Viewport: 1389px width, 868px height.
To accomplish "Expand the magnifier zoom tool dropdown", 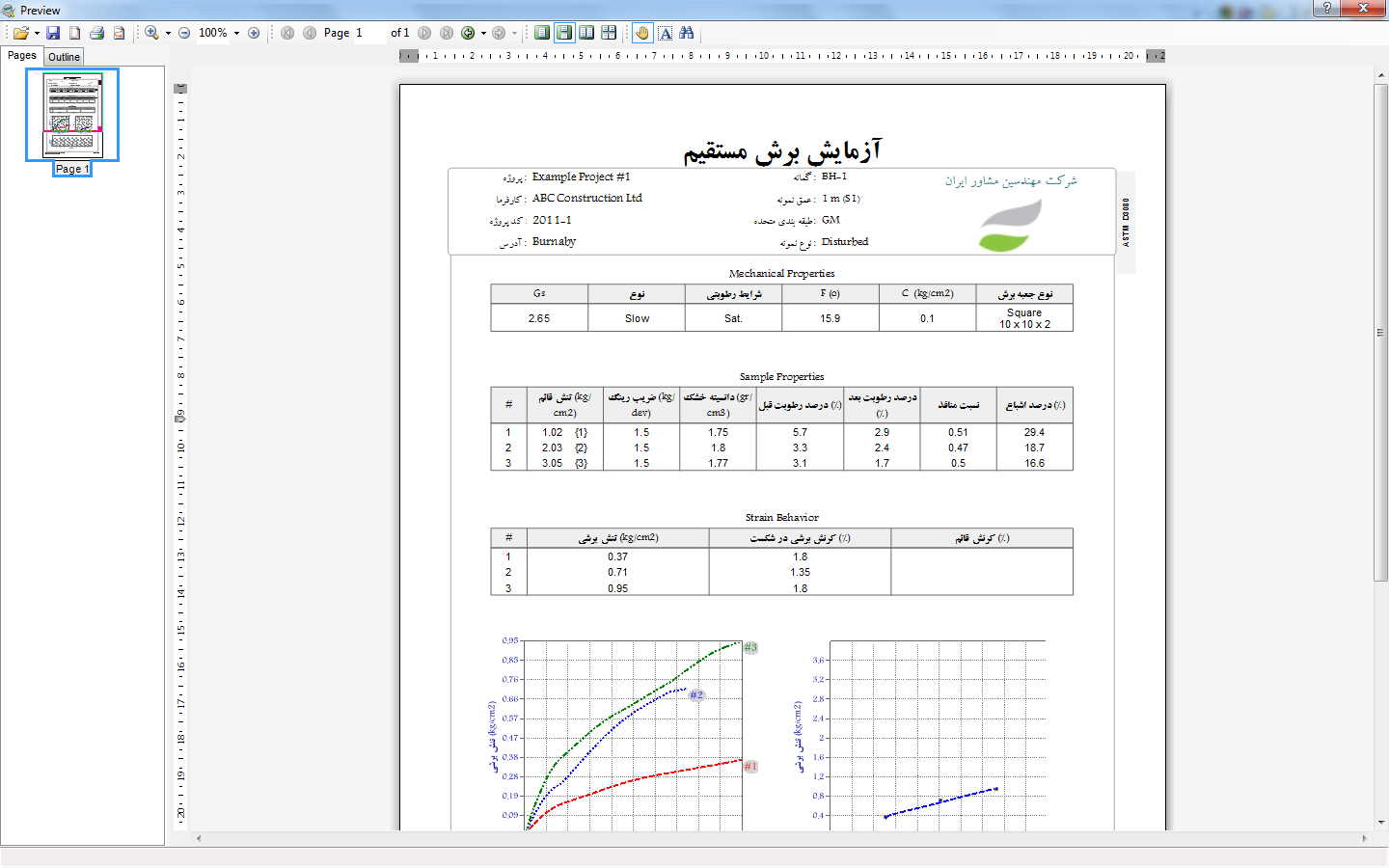I will pyautogui.click(x=168, y=33).
